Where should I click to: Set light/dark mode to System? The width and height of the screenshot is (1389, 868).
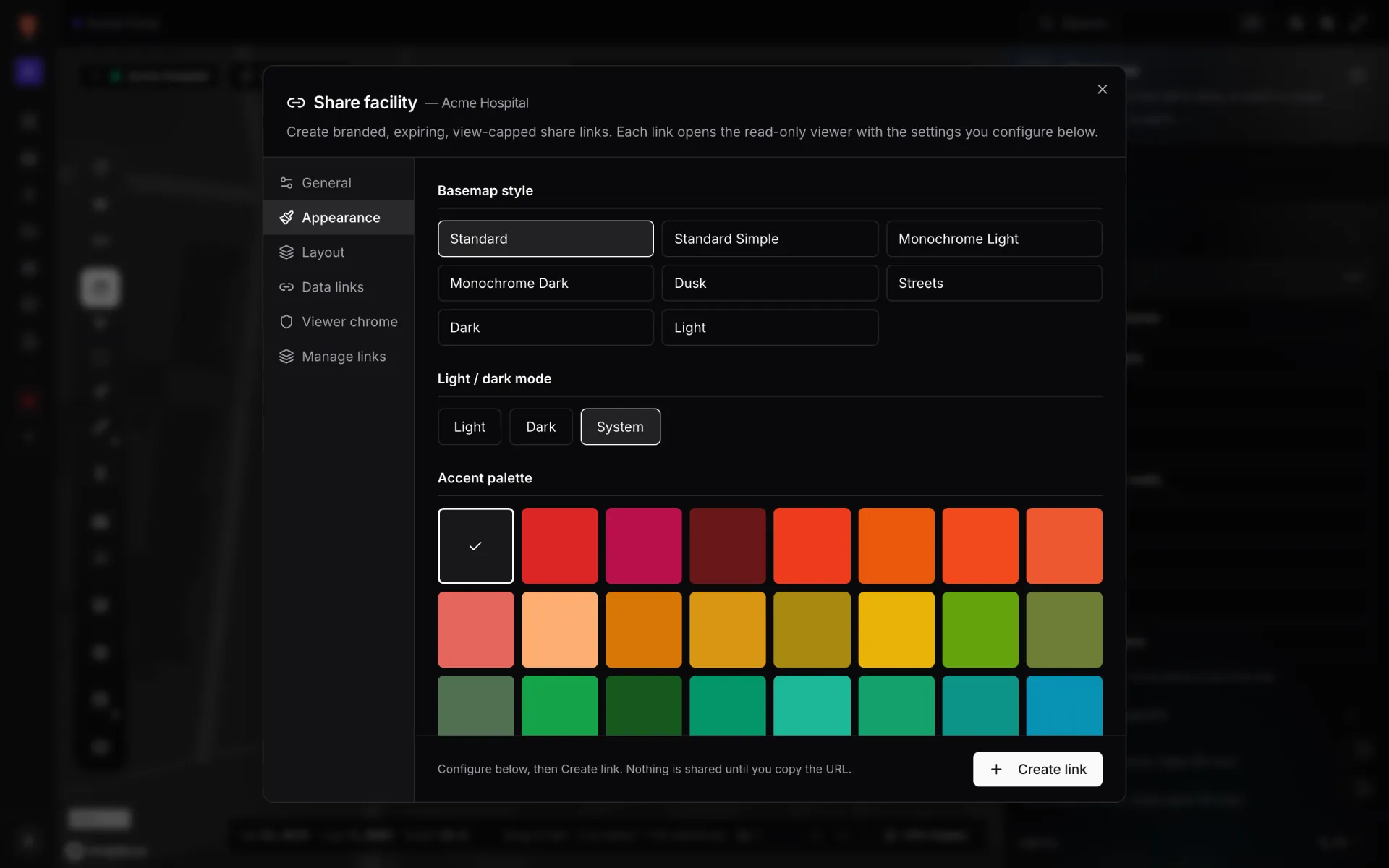click(621, 427)
